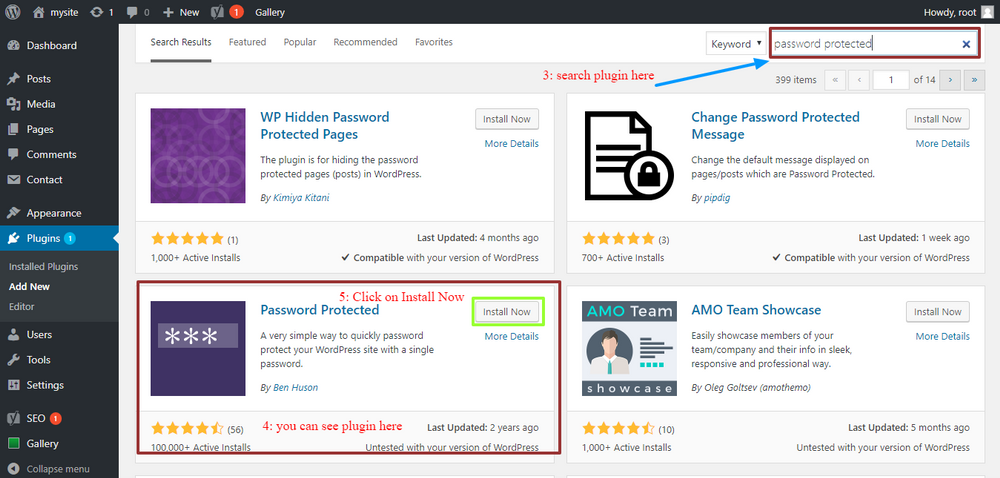
Task: Click the updates refresh icon
Action: pos(97,12)
